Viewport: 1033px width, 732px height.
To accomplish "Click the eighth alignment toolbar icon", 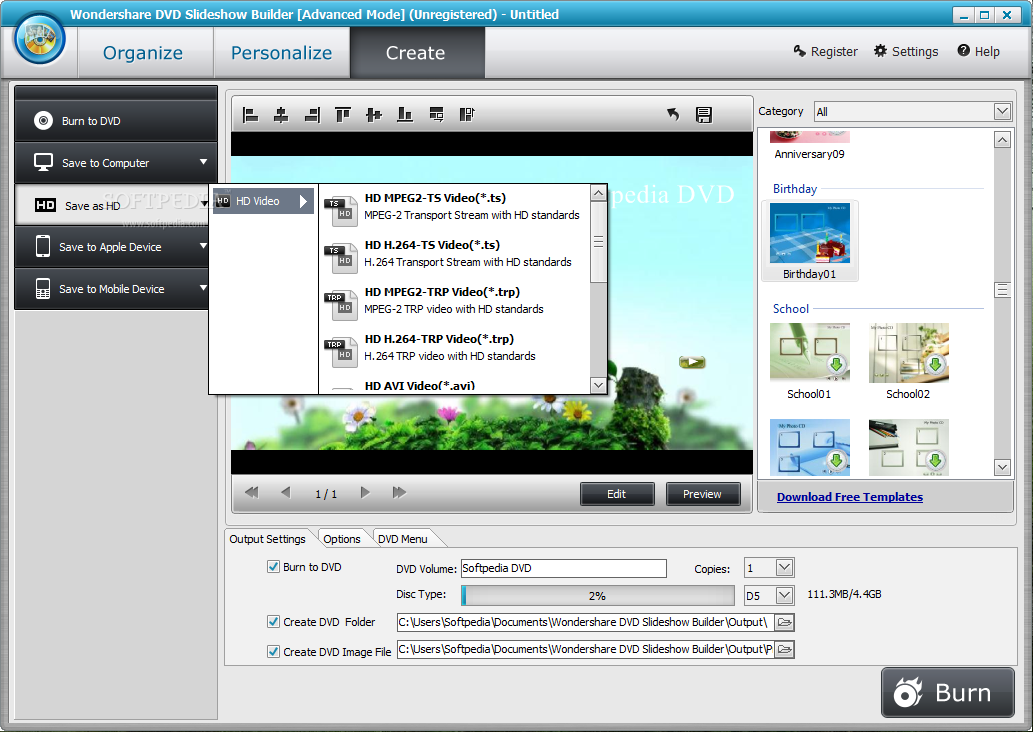I will click(467, 115).
